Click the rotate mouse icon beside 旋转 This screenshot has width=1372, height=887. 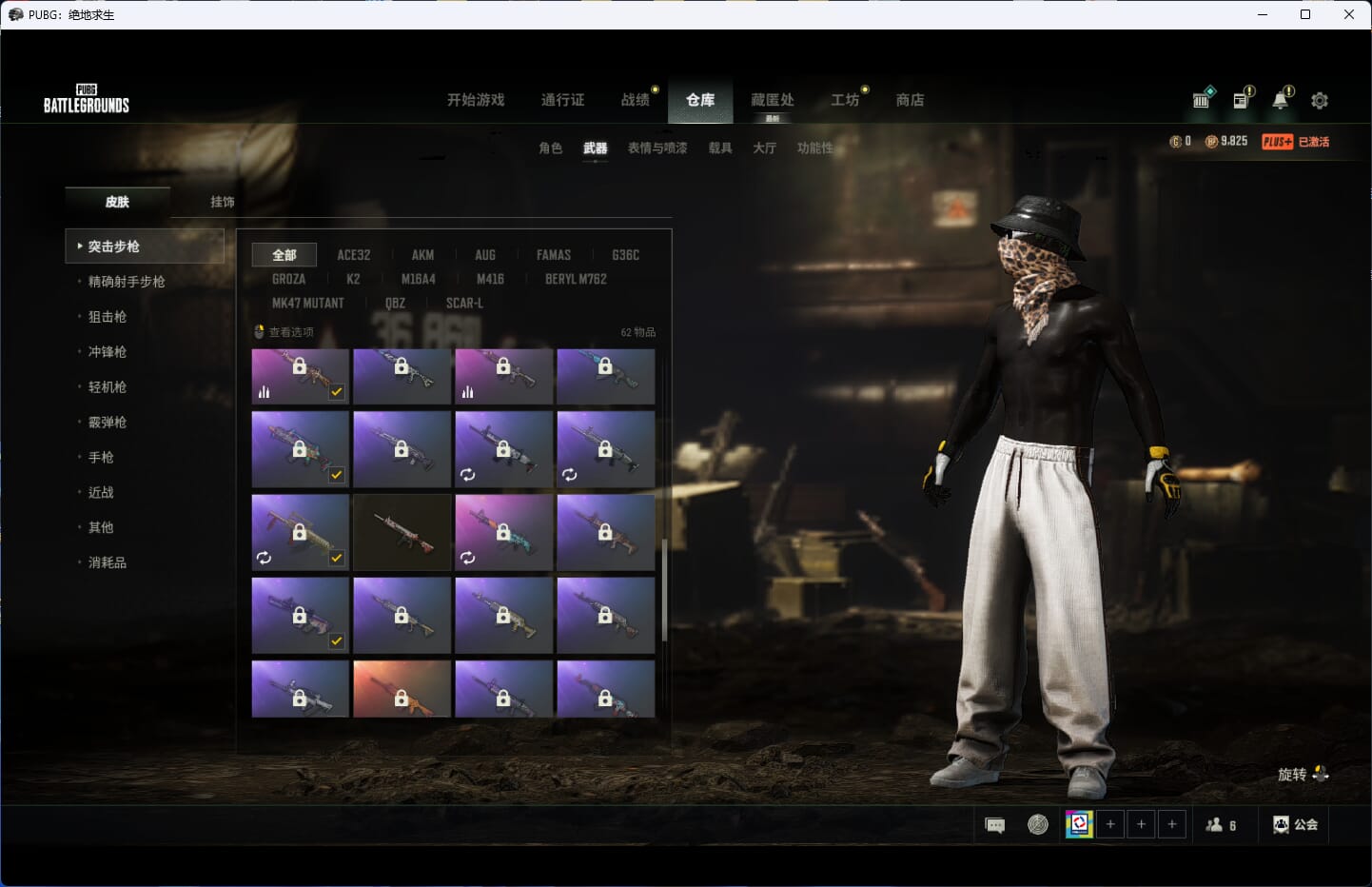click(1321, 774)
